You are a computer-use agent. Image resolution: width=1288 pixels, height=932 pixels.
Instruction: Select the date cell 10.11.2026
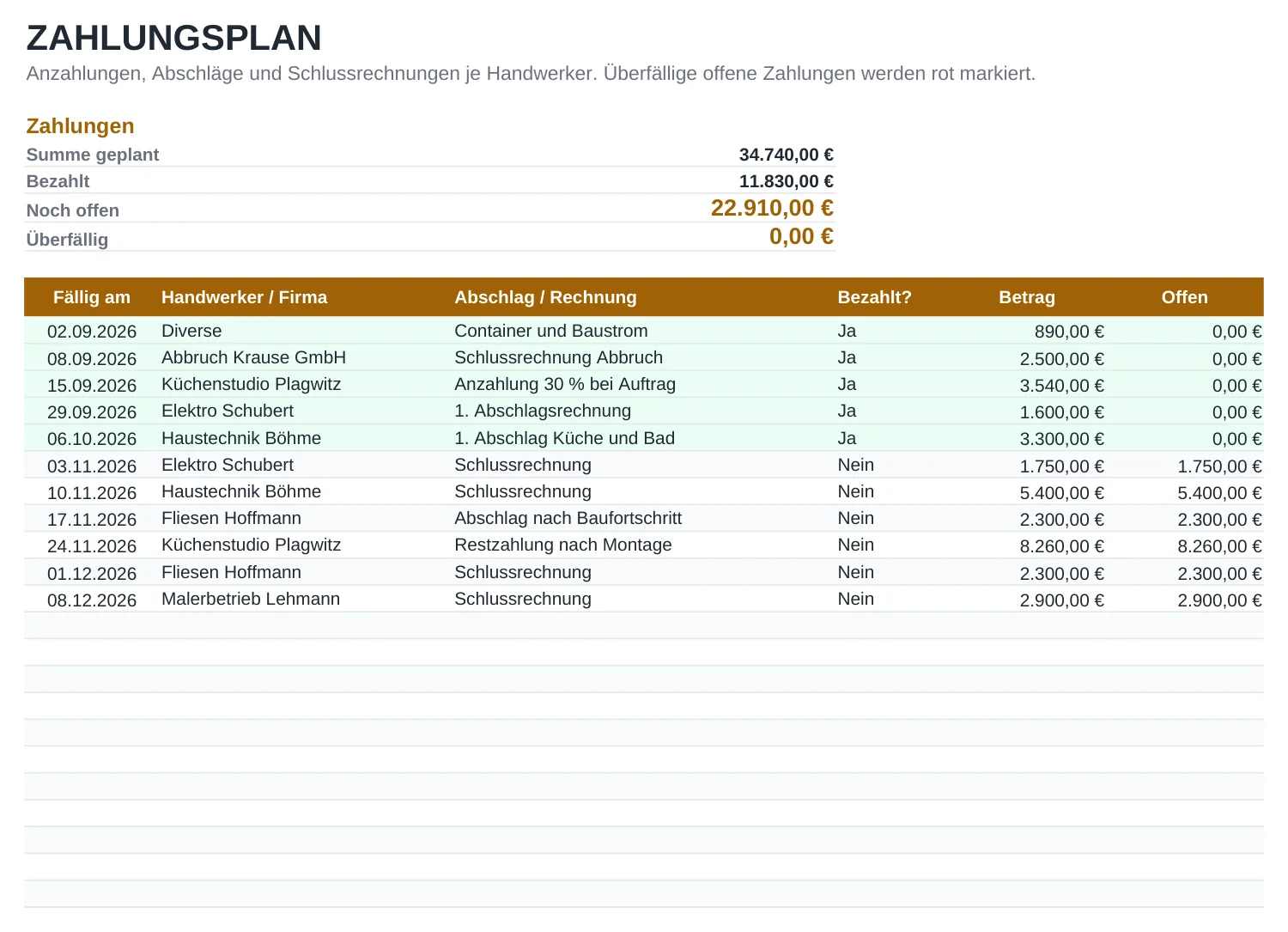tap(92, 493)
